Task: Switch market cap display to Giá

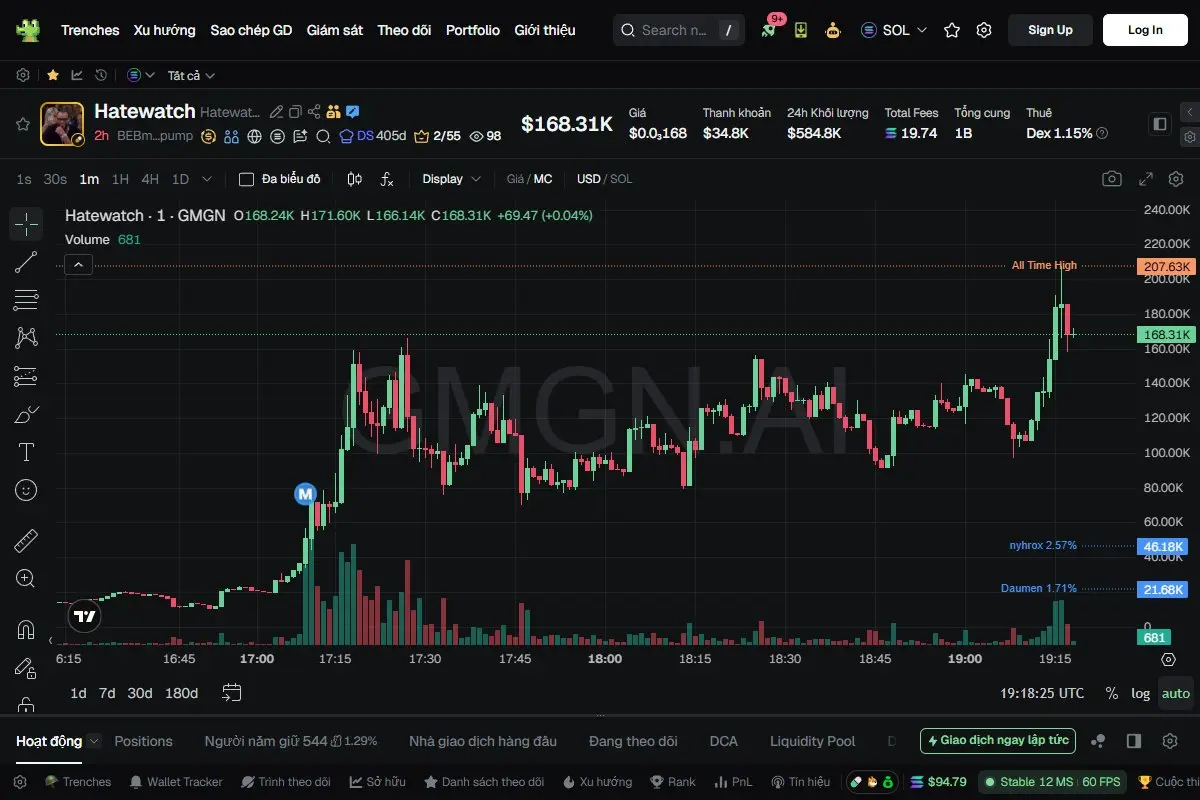Action: [x=516, y=179]
